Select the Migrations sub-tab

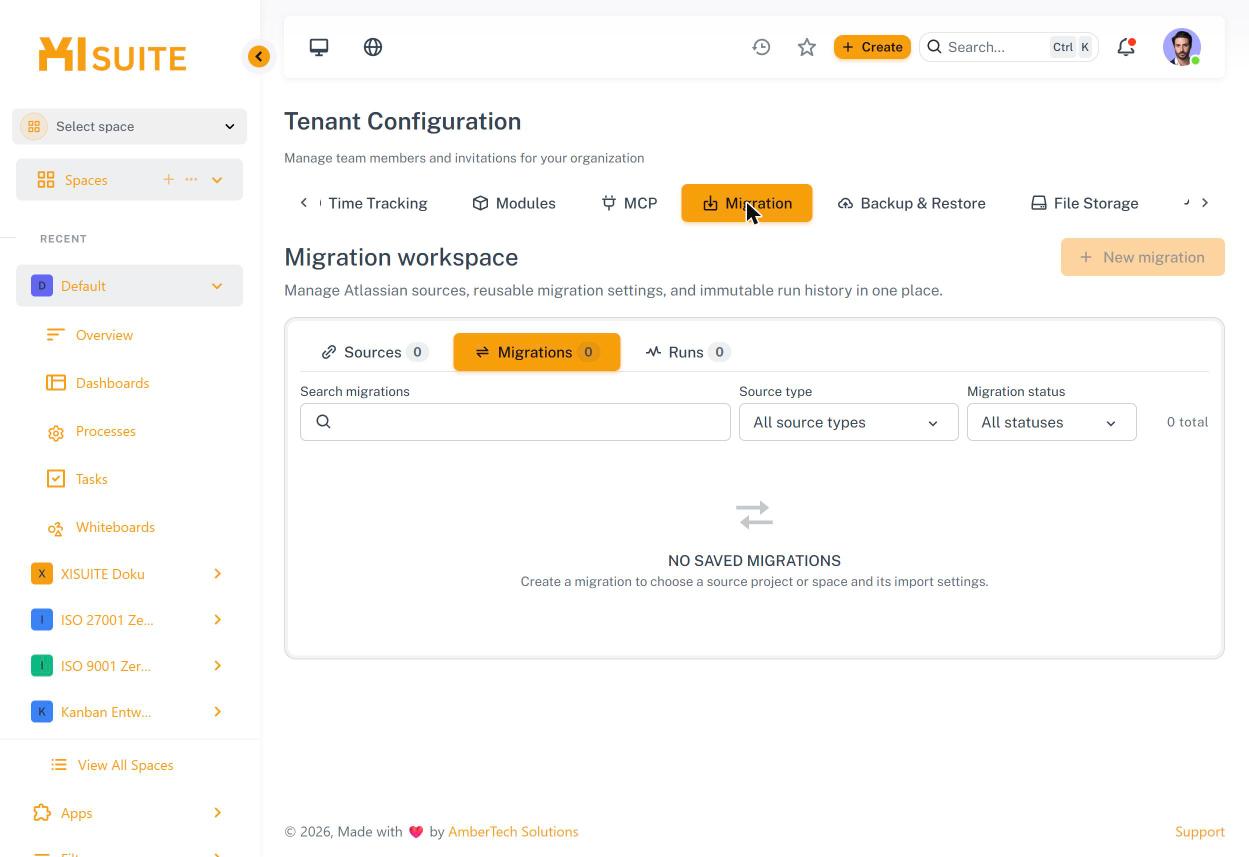[x=537, y=352]
